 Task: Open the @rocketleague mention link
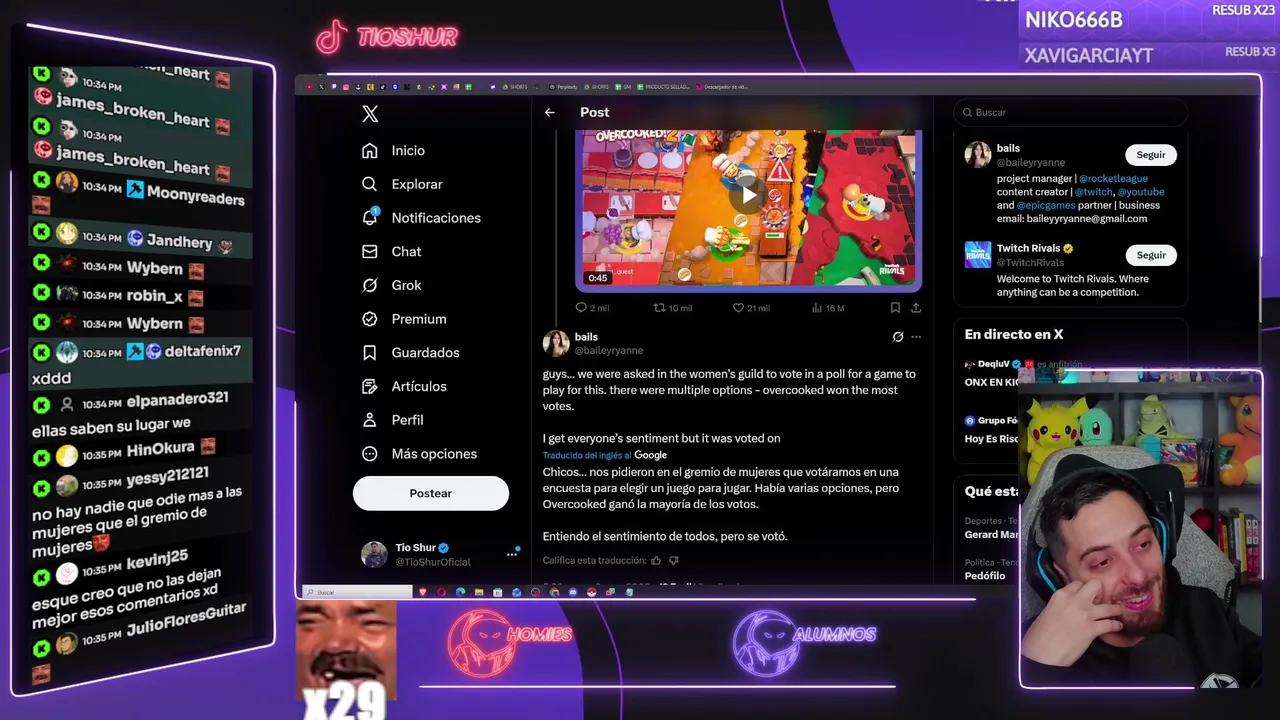pyautogui.click(x=1113, y=179)
